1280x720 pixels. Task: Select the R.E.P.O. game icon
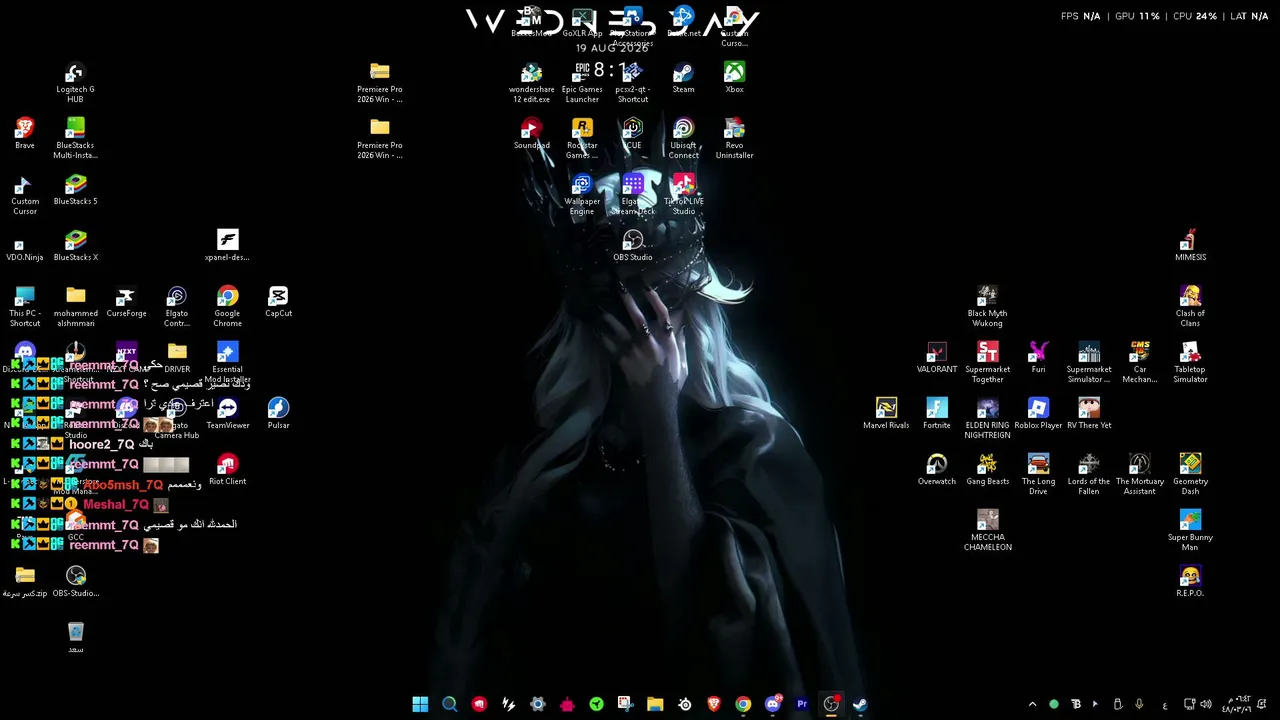[x=1190, y=582]
